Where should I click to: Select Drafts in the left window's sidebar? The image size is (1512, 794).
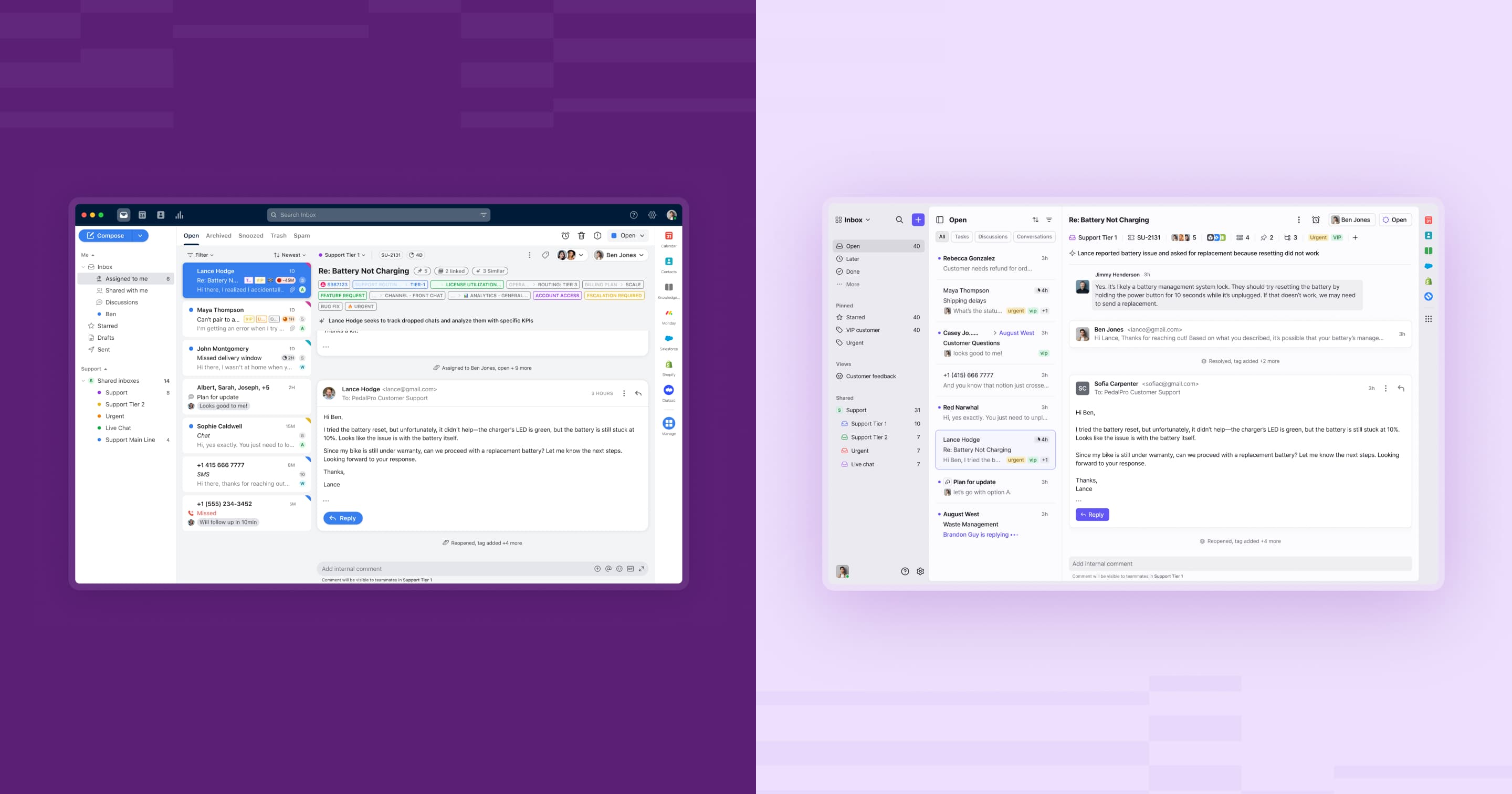tap(106, 338)
